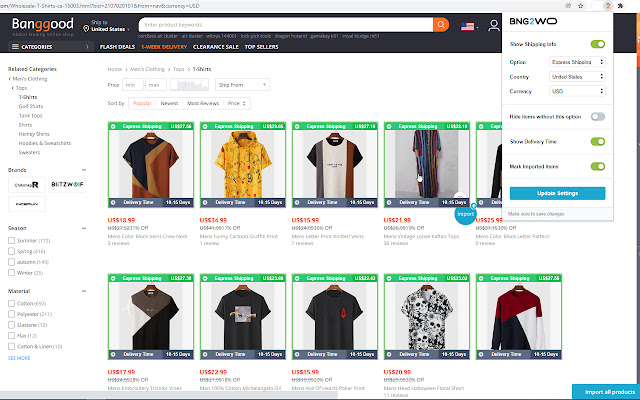Click the min price input field

(x=133, y=85)
